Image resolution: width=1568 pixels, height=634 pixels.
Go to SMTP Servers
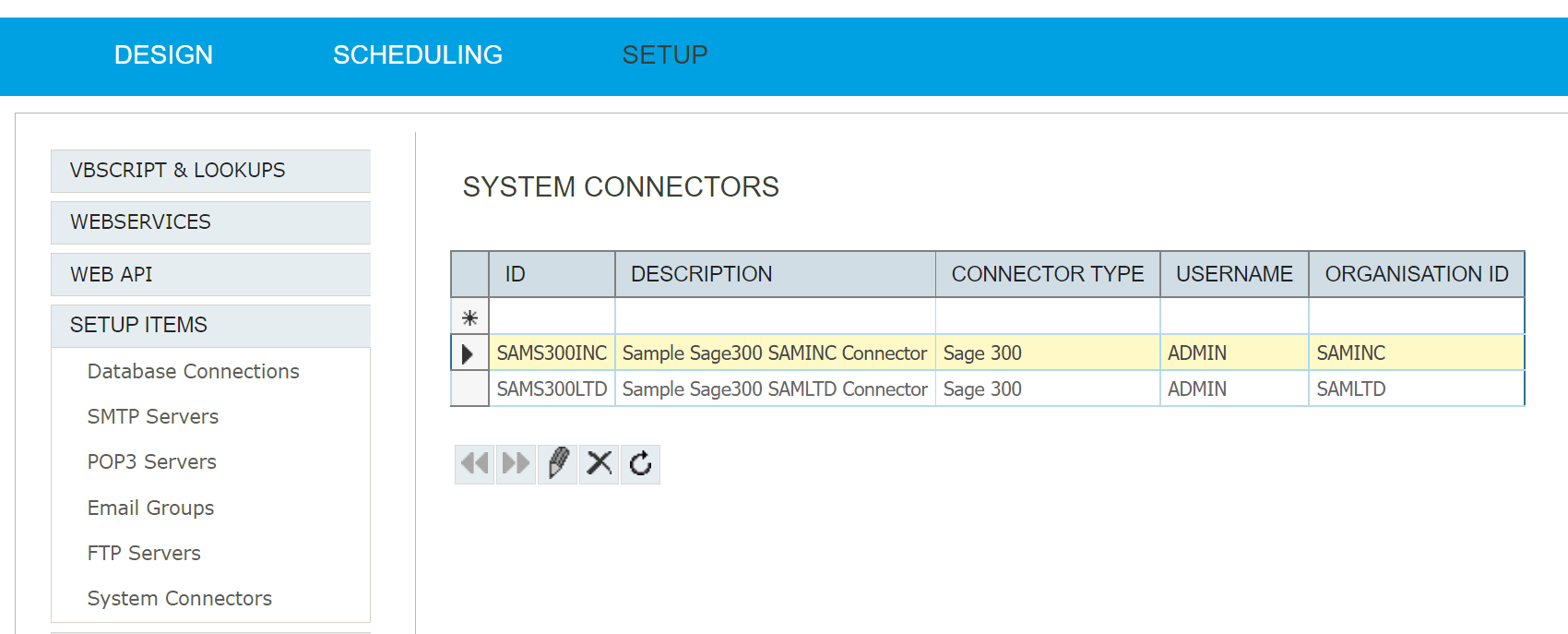(153, 417)
